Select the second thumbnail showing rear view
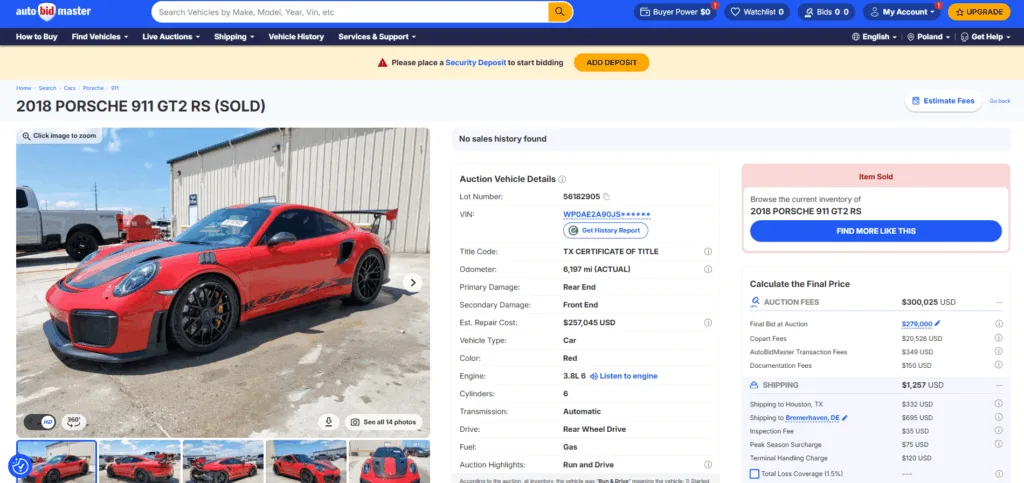Screen dimensions: 1024x483 click(139, 461)
